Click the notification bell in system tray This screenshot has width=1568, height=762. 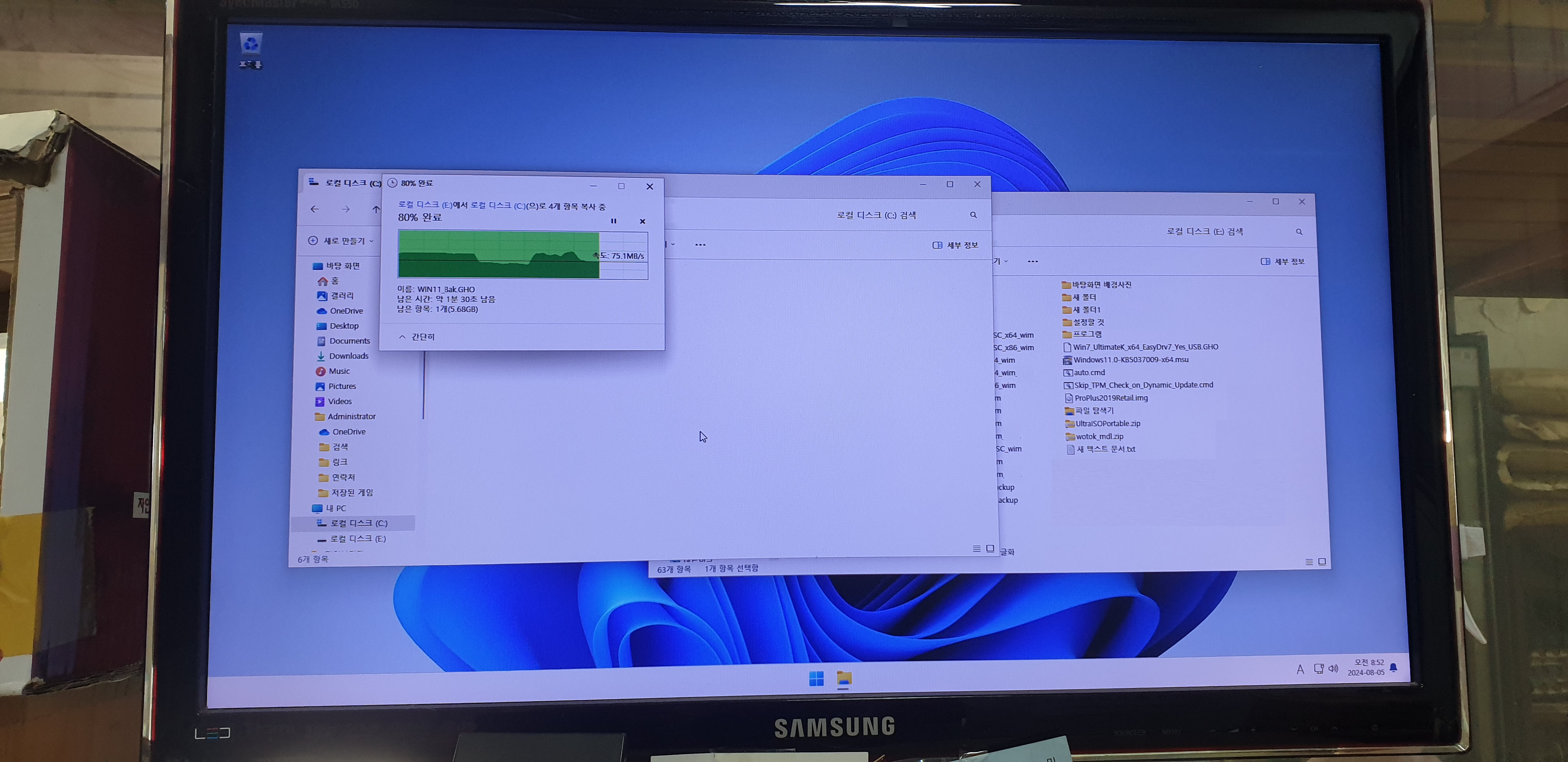tap(1393, 668)
